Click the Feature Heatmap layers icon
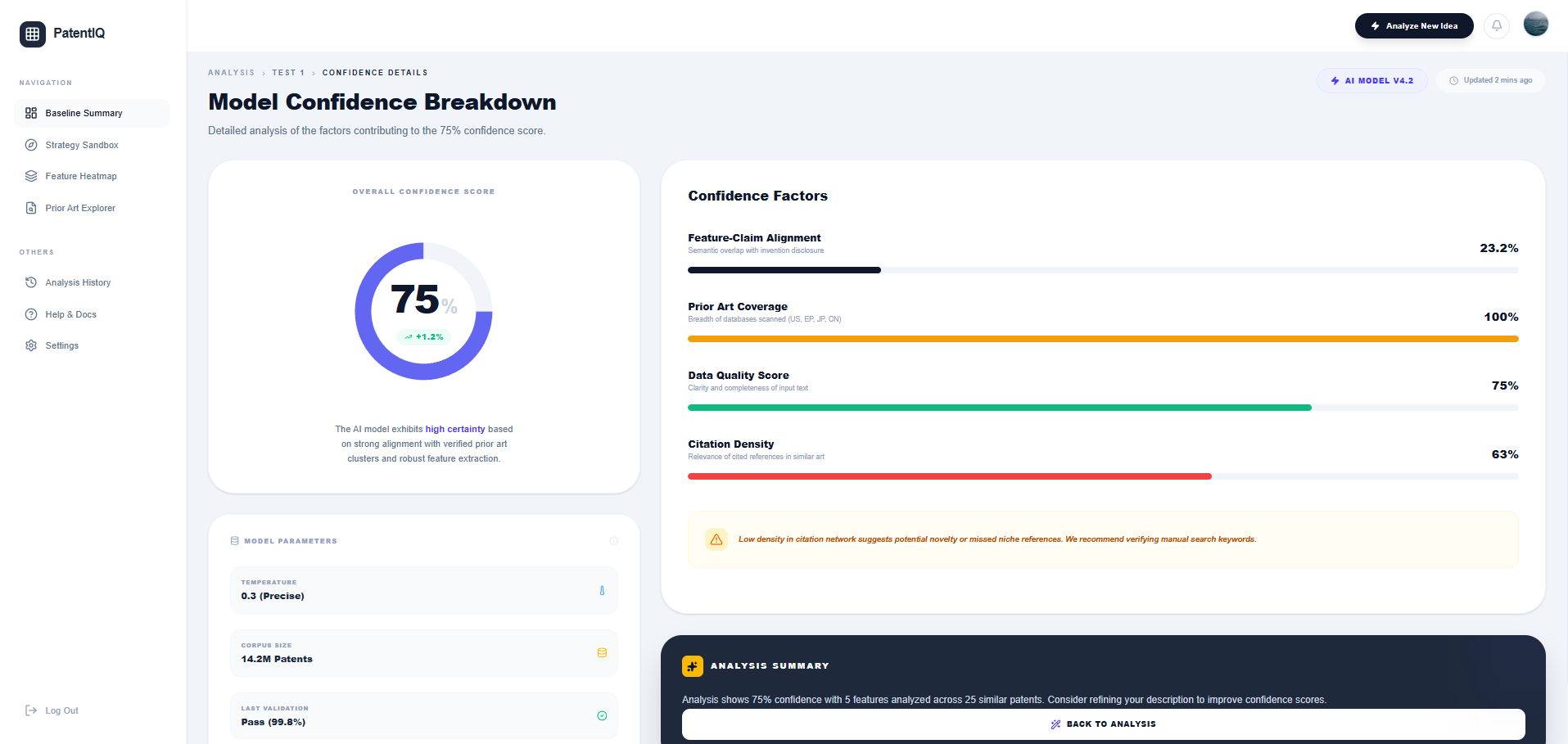This screenshot has height=744, width=1568. (31, 176)
